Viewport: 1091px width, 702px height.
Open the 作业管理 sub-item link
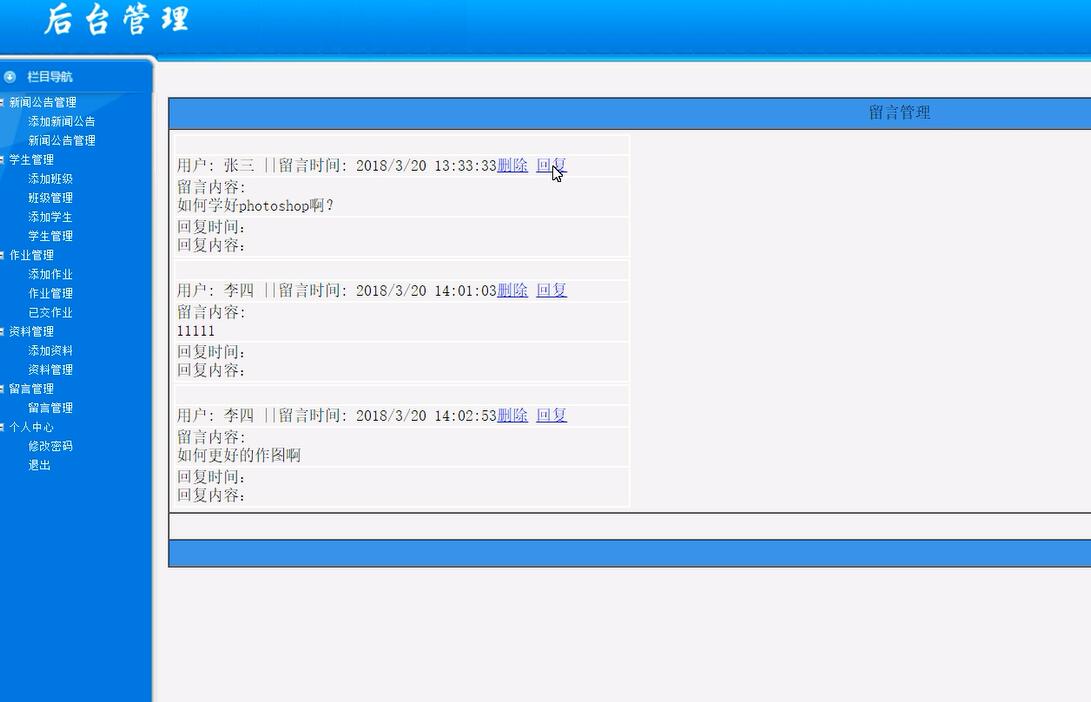point(50,293)
